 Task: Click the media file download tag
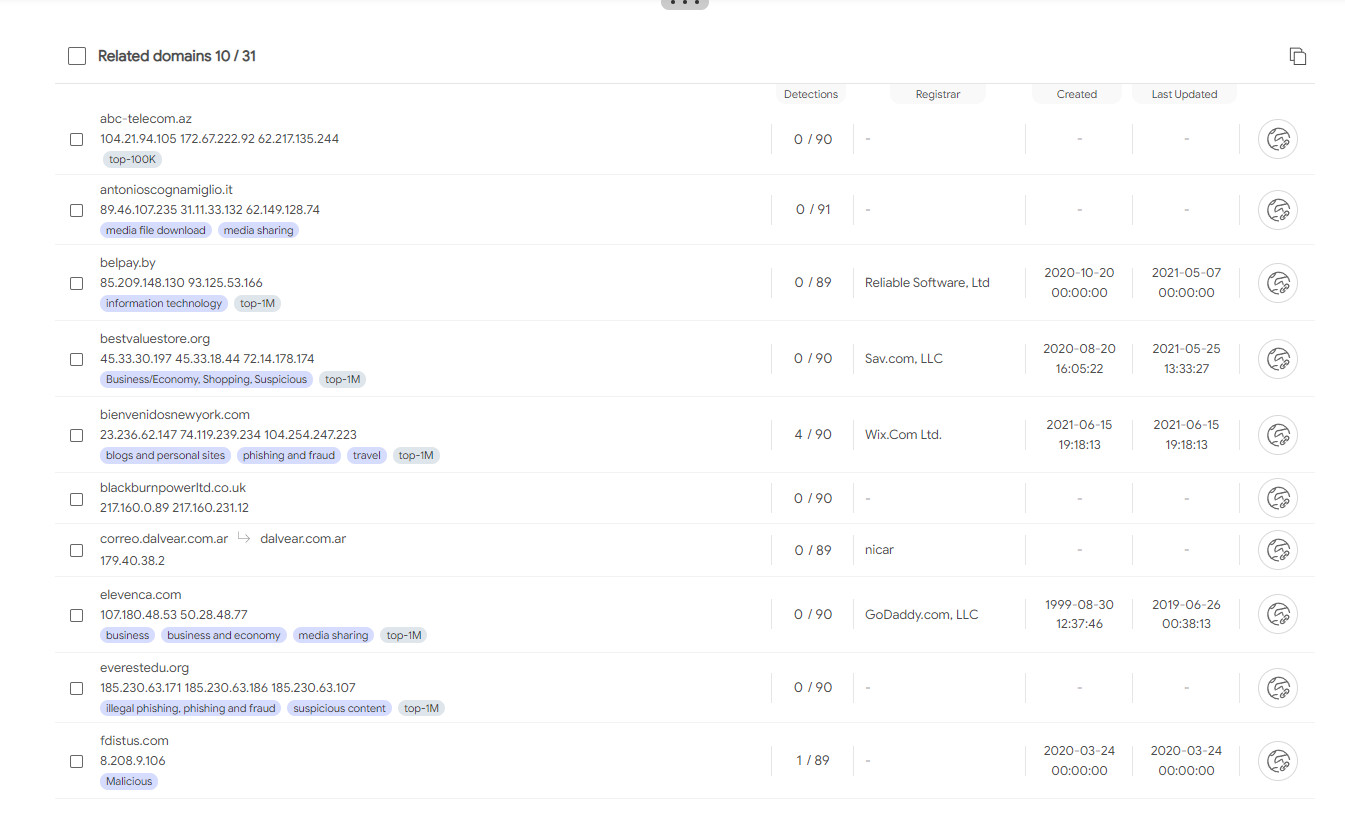(x=155, y=230)
